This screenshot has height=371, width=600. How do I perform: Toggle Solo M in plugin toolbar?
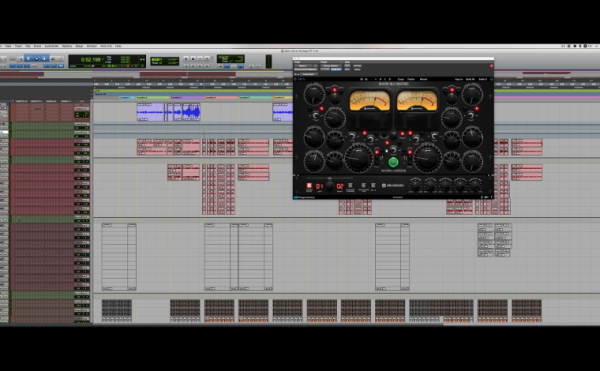(470, 79)
